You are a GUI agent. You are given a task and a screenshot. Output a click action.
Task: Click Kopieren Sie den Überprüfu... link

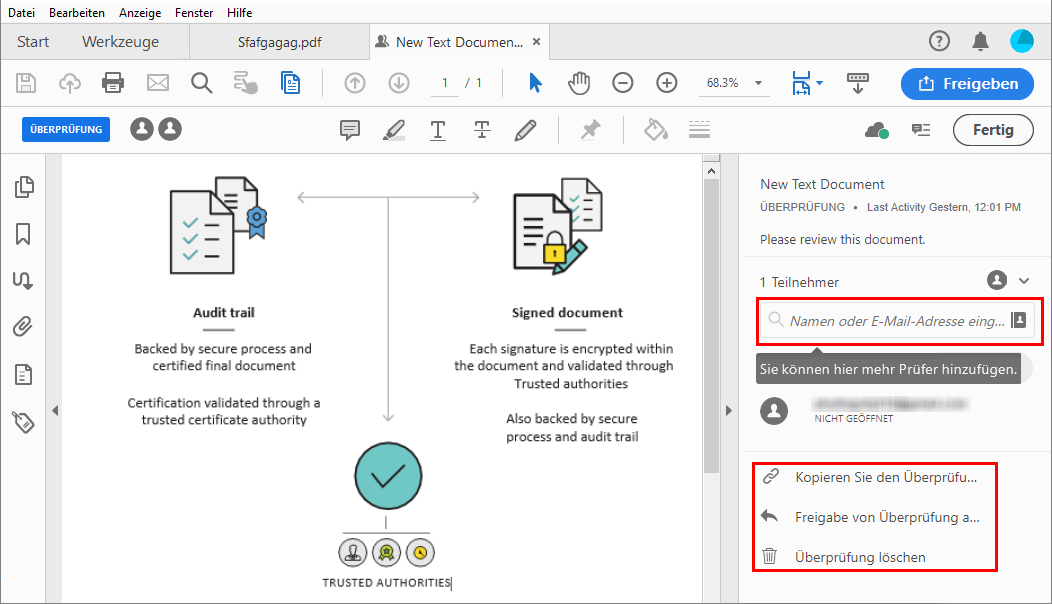coord(886,477)
